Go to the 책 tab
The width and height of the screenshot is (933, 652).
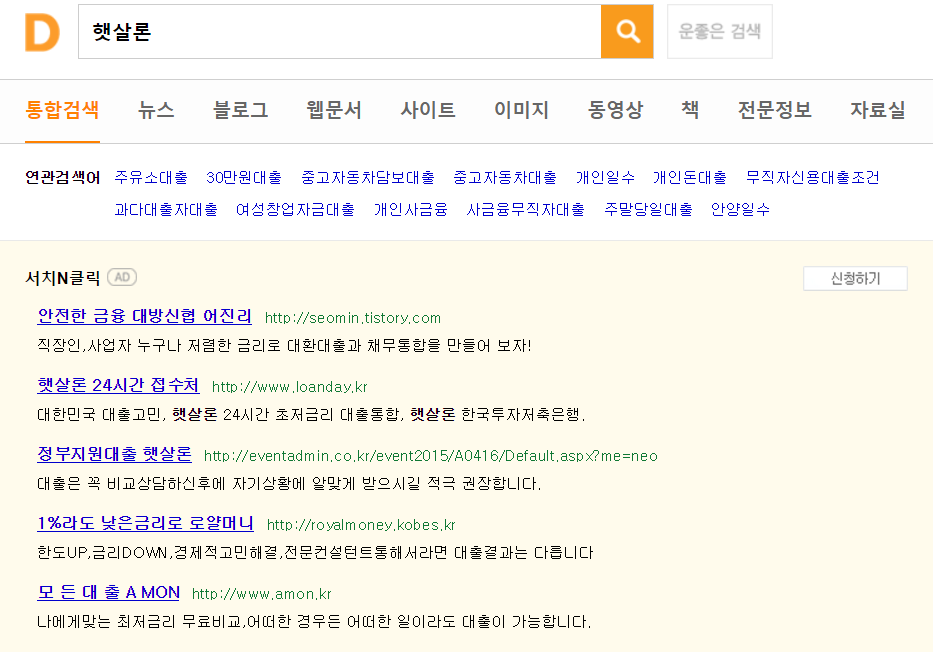tap(690, 110)
